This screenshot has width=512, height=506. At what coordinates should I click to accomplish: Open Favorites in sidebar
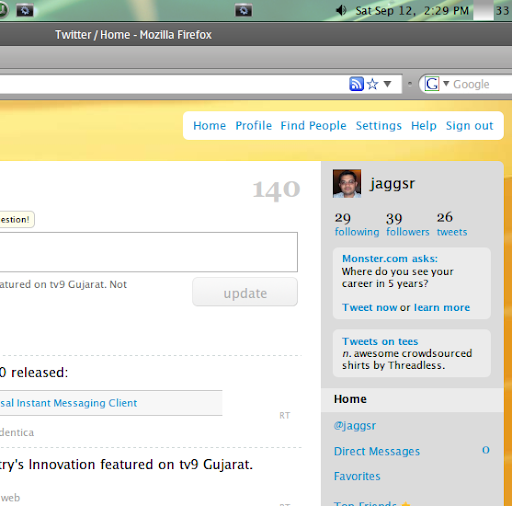[357, 476]
